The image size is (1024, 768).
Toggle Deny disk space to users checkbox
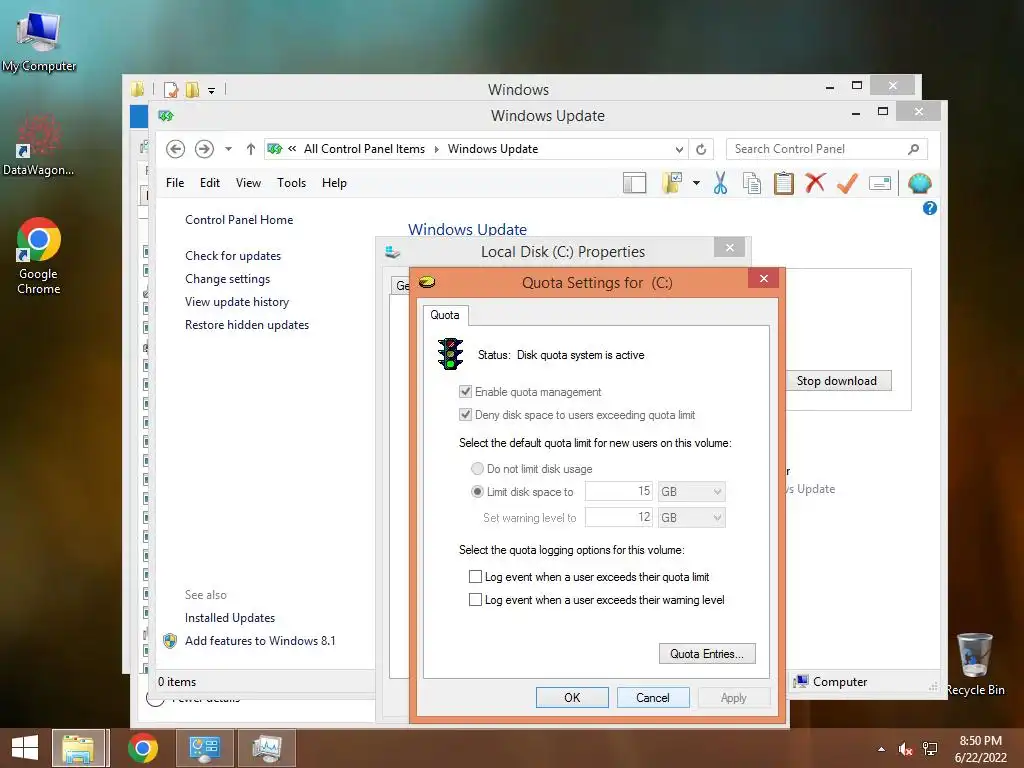tap(466, 415)
